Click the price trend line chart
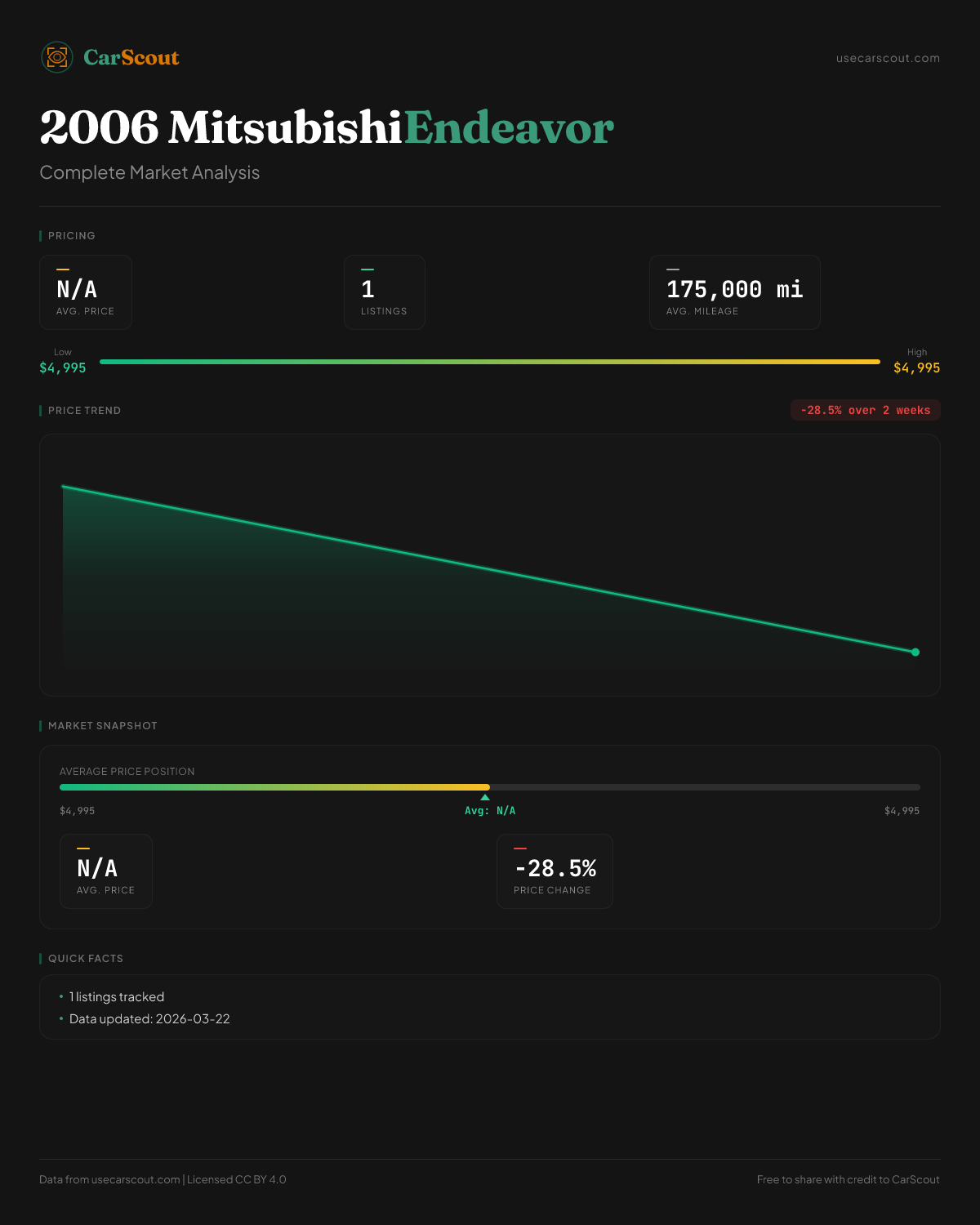 coord(490,568)
